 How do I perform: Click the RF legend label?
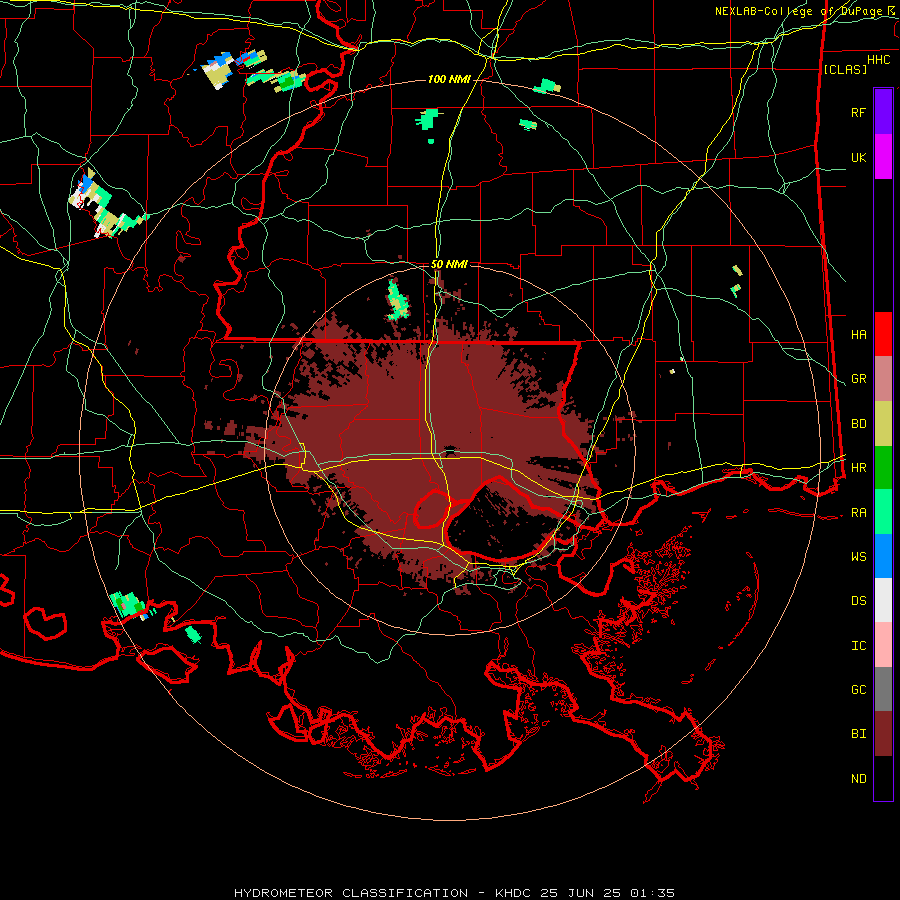pos(858,112)
